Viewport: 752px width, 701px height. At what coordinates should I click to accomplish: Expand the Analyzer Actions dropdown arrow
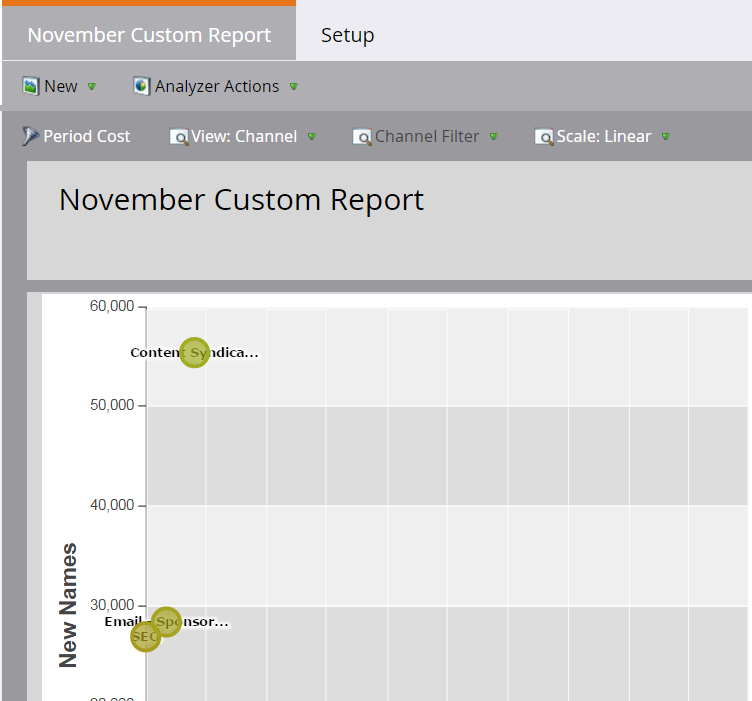tap(293, 87)
